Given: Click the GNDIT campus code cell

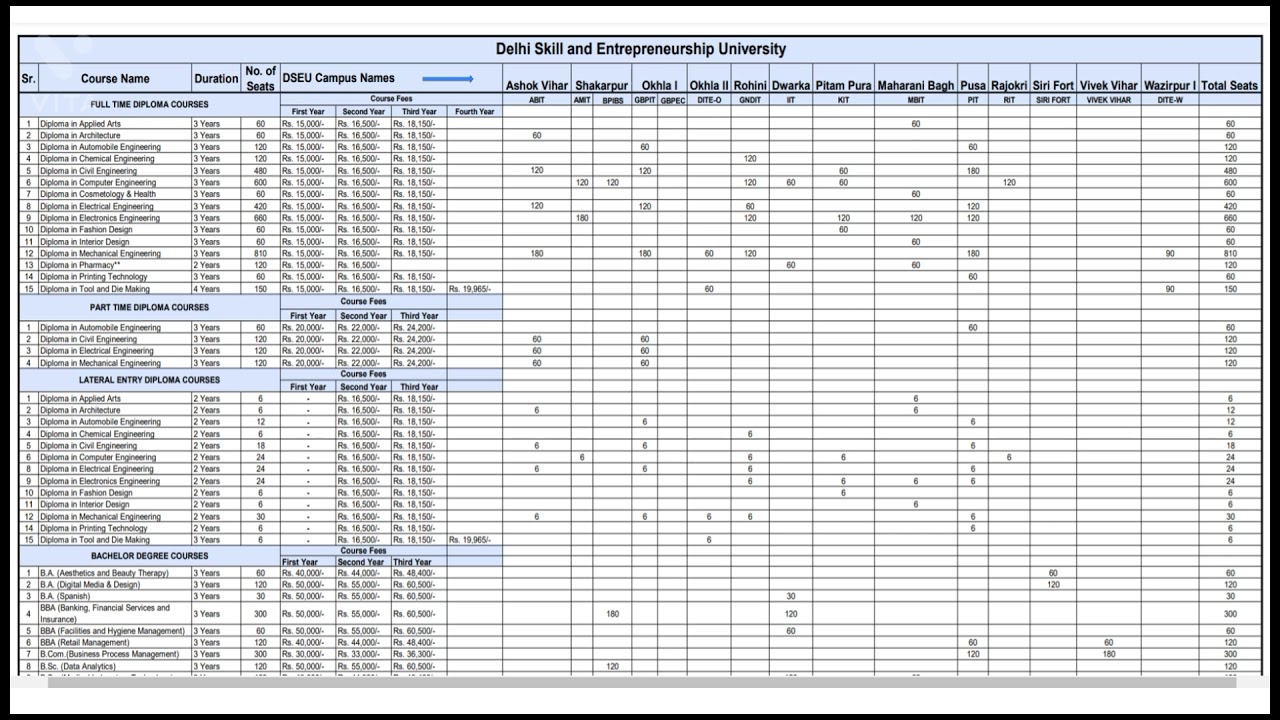Looking at the screenshot, I should (750, 100).
